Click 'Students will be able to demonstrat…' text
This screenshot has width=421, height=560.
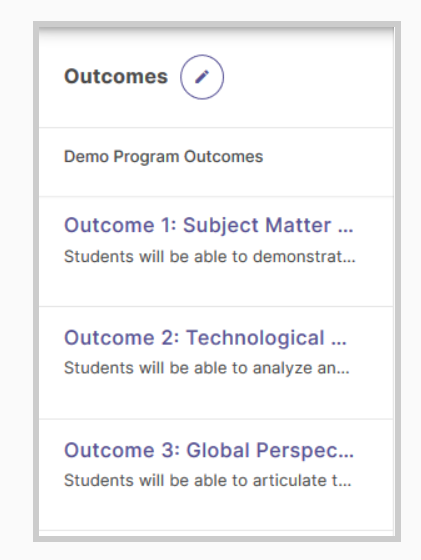pyautogui.click(x=210, y=256)
